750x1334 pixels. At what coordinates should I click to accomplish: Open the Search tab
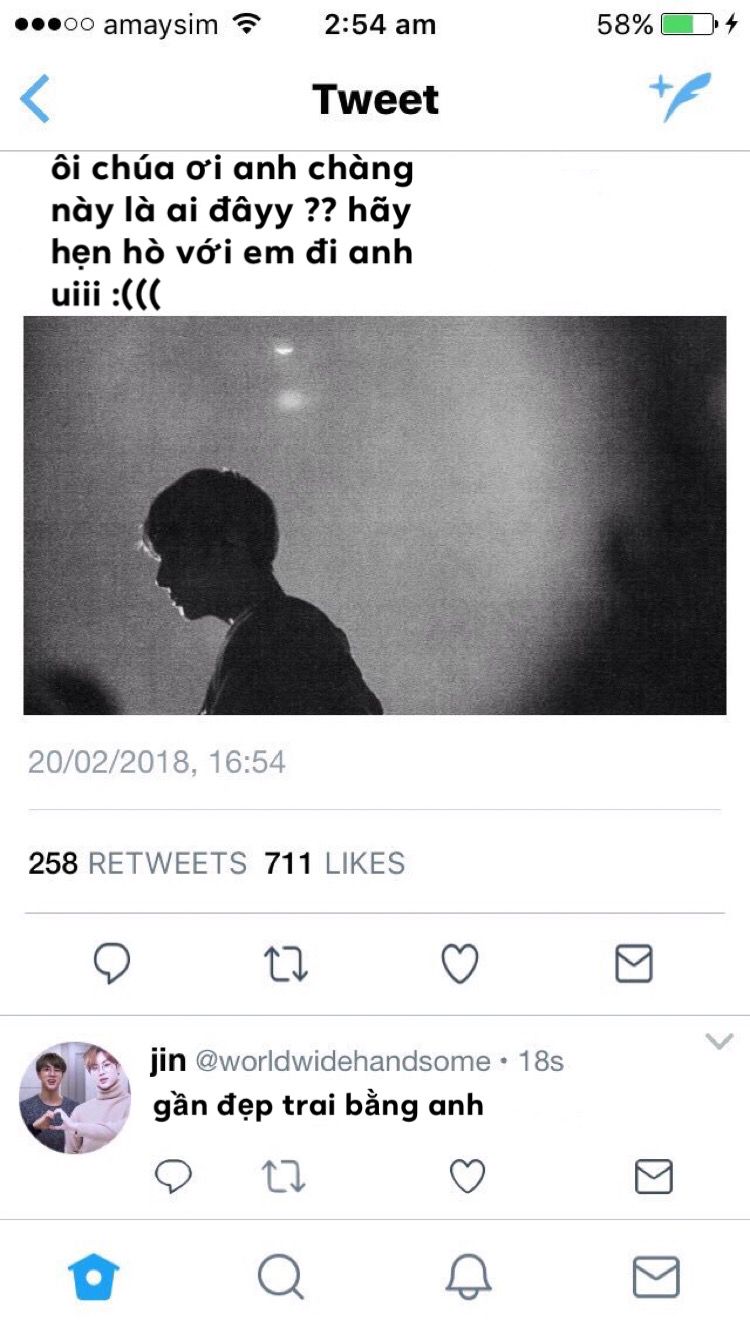click(x=280, y=1277)
